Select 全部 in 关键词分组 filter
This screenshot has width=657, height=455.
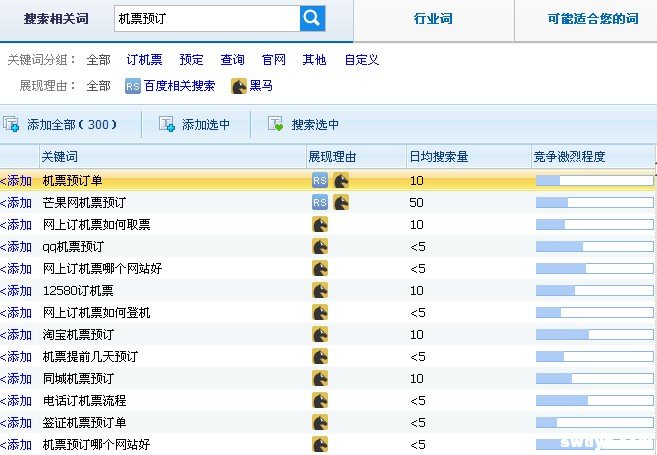[98, 60]
